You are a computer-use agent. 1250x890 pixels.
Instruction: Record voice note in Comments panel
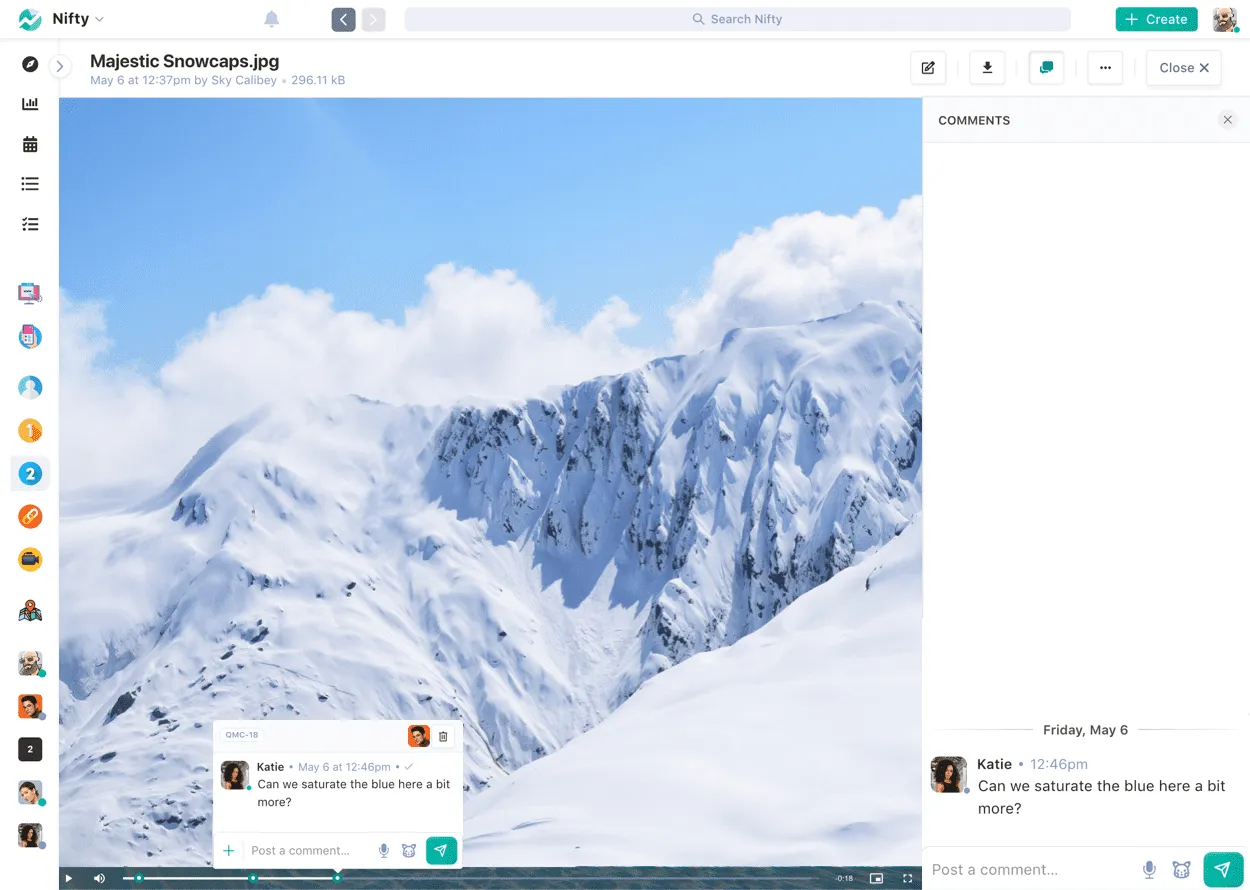tap(1150, 869)
